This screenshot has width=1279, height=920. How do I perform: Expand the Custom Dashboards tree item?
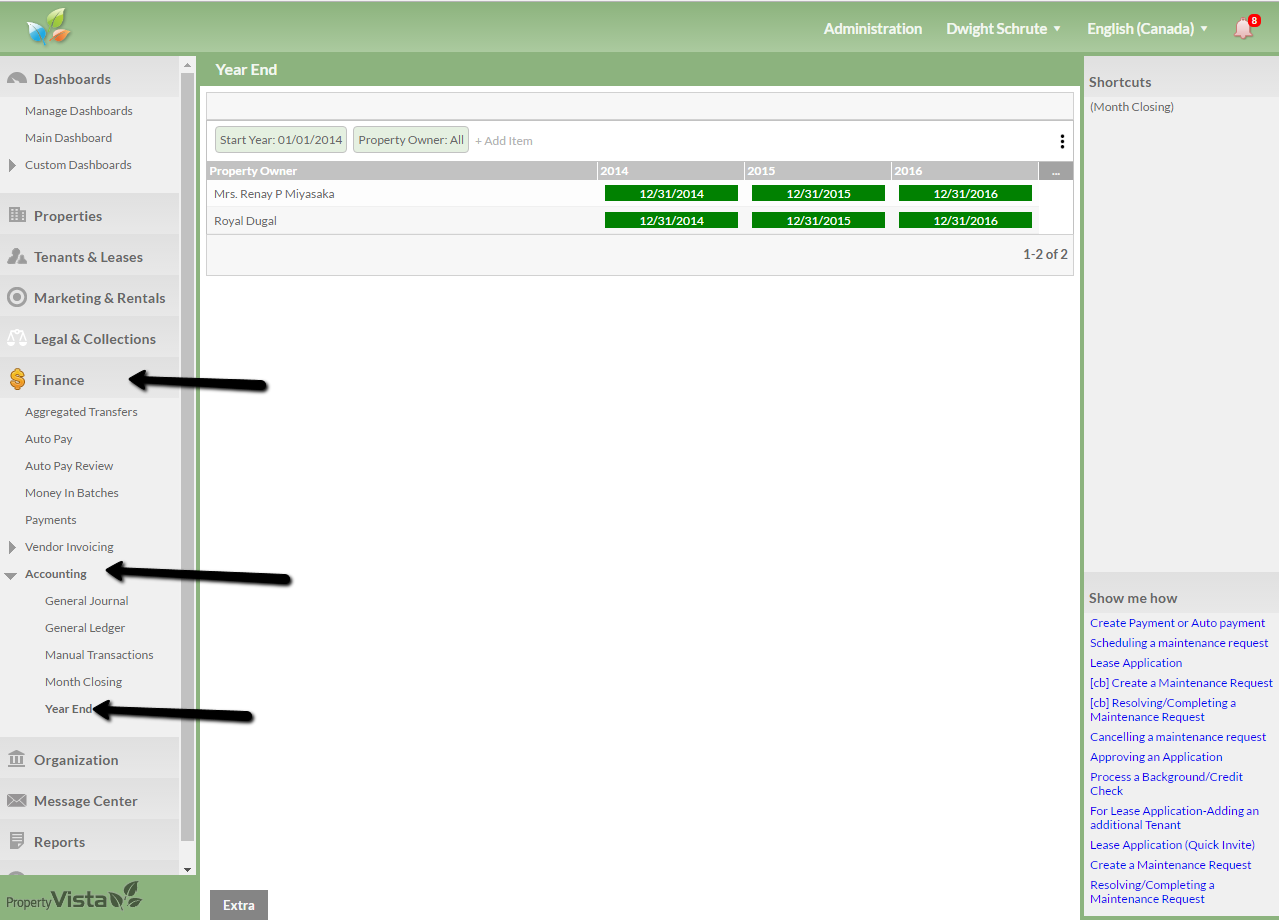(12, 165)
